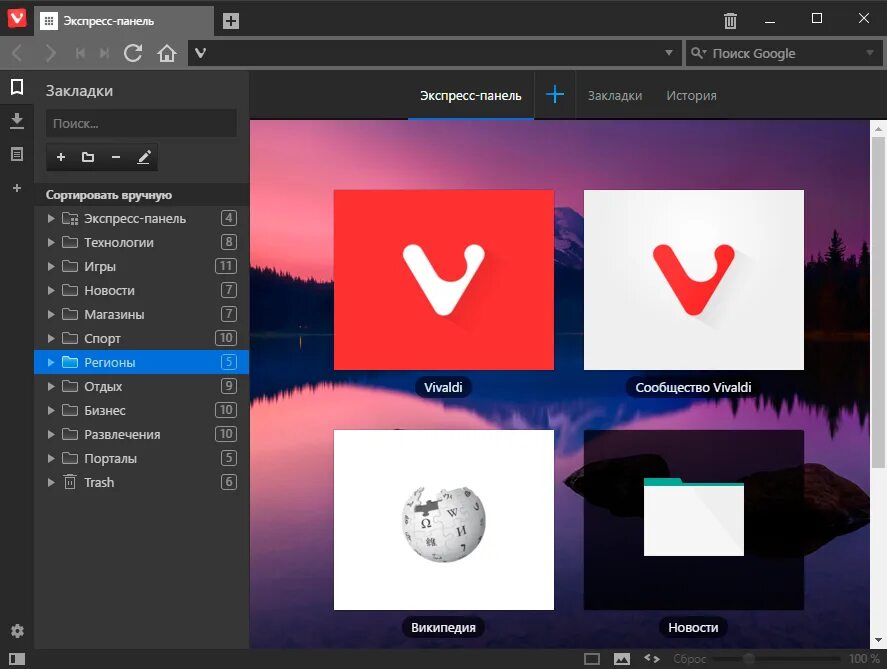Expand the Магазины folder

(51, 314)
